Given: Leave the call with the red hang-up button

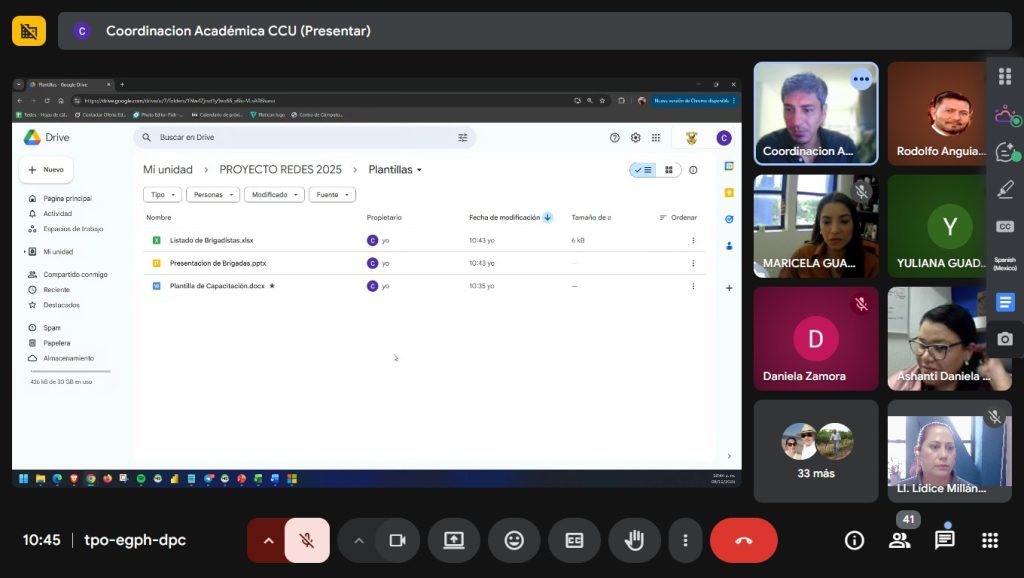Looking at the screenshot, I should pyautogui.click(x=743, y=540).
